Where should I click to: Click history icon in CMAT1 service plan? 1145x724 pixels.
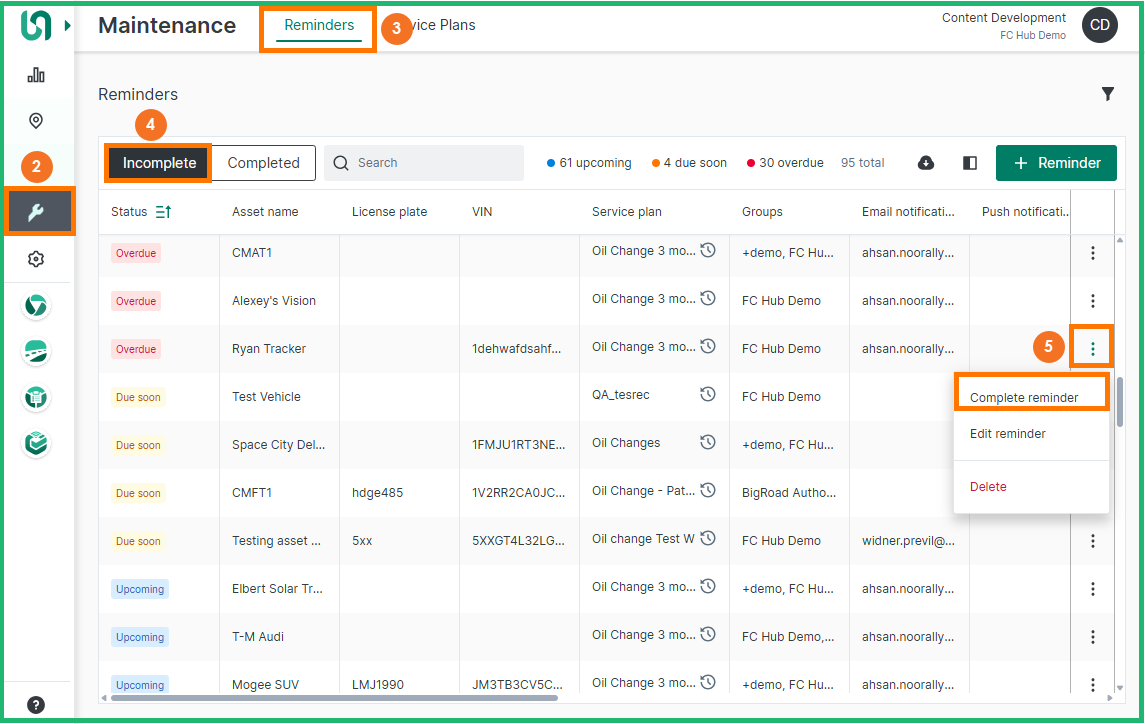pyautogui.click(x=708, y=251)
